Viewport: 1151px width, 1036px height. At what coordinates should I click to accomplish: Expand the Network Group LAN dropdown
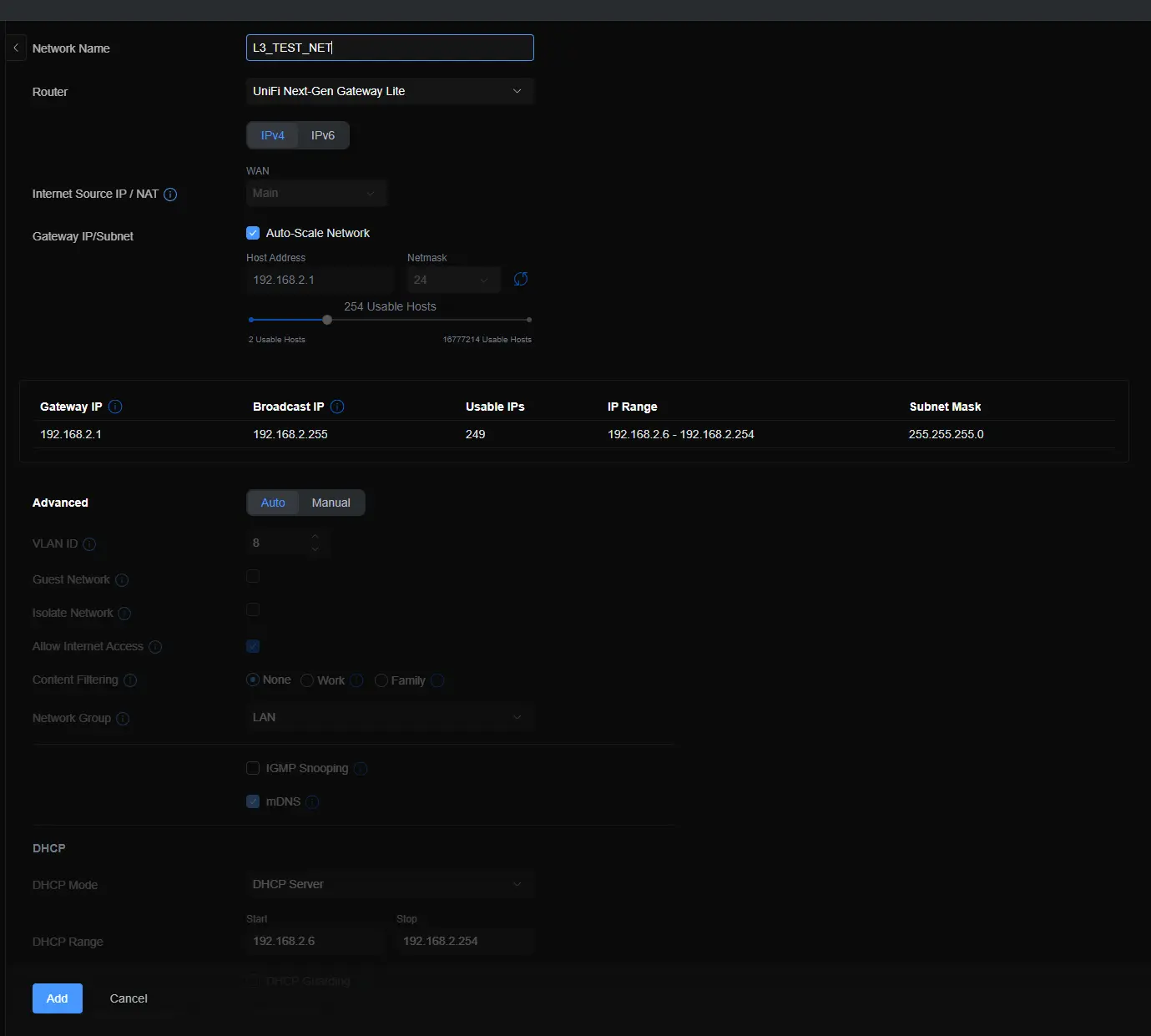389,717
